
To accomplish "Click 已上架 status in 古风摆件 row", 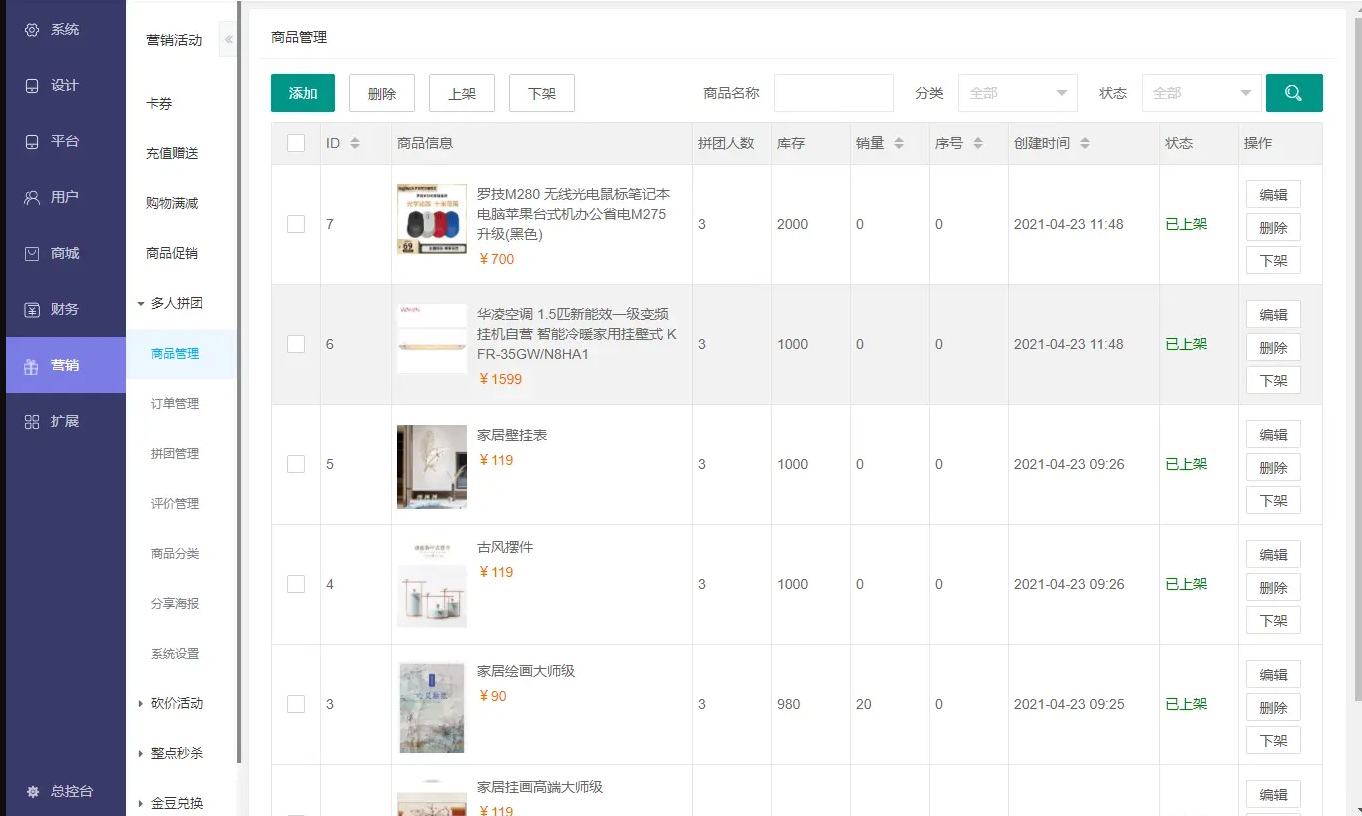I will 1186,584.
